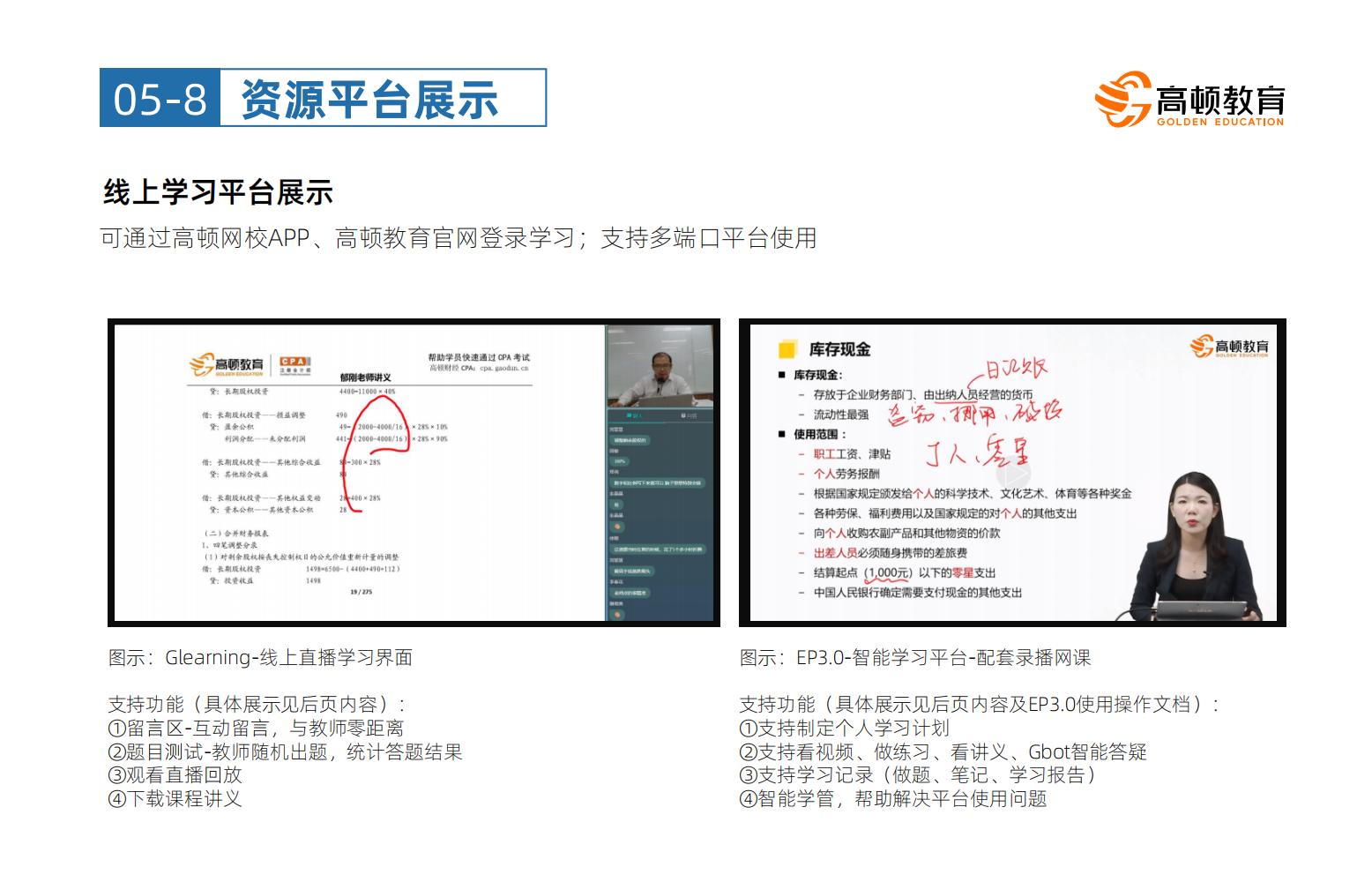
Task: Click the 郁刚老师讲义 heading in the lecture notes
Action: [x=365, y=377]
